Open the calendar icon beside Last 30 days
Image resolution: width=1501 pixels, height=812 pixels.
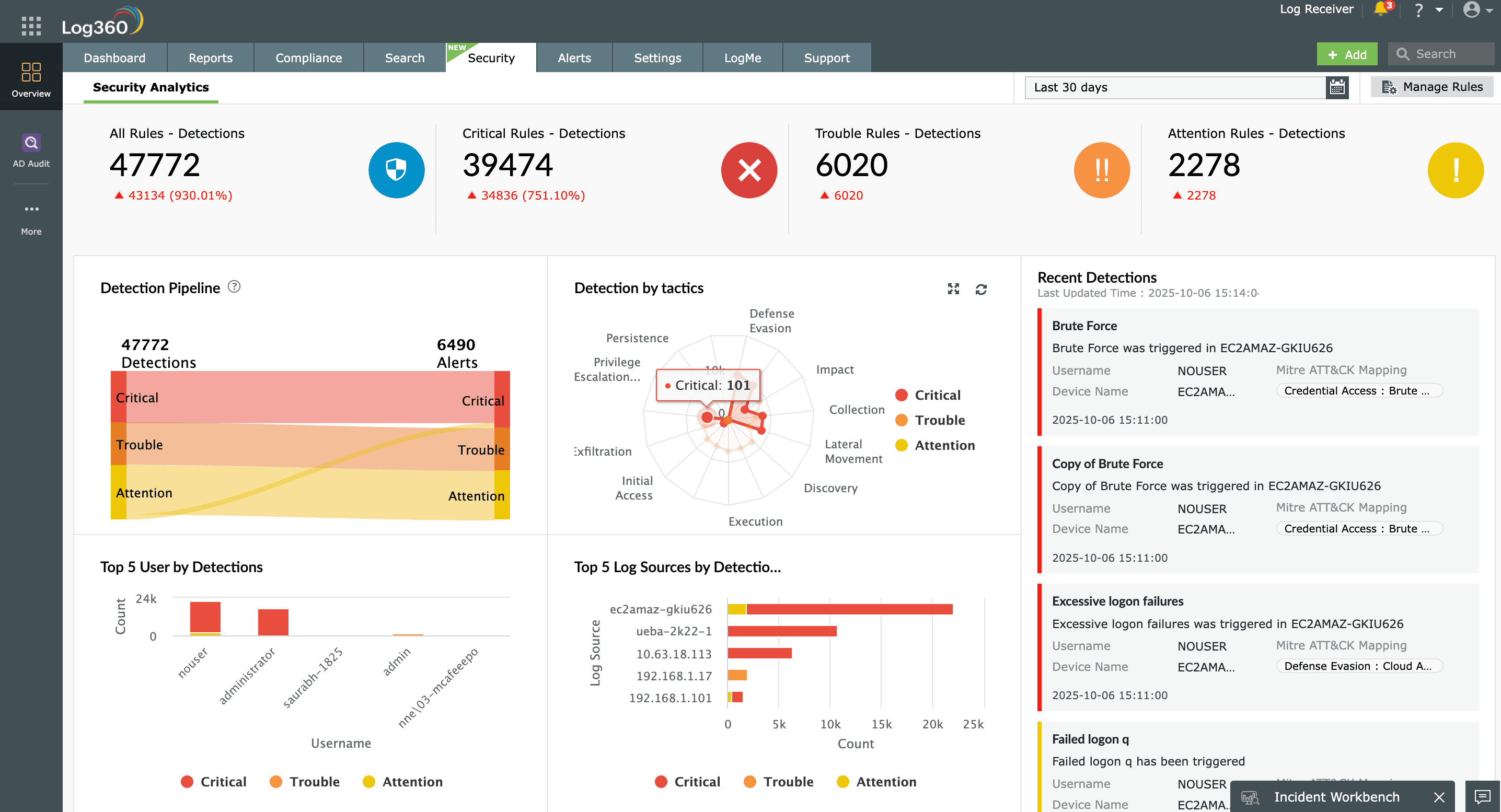pyautogui.click(x=1337, y=87)
